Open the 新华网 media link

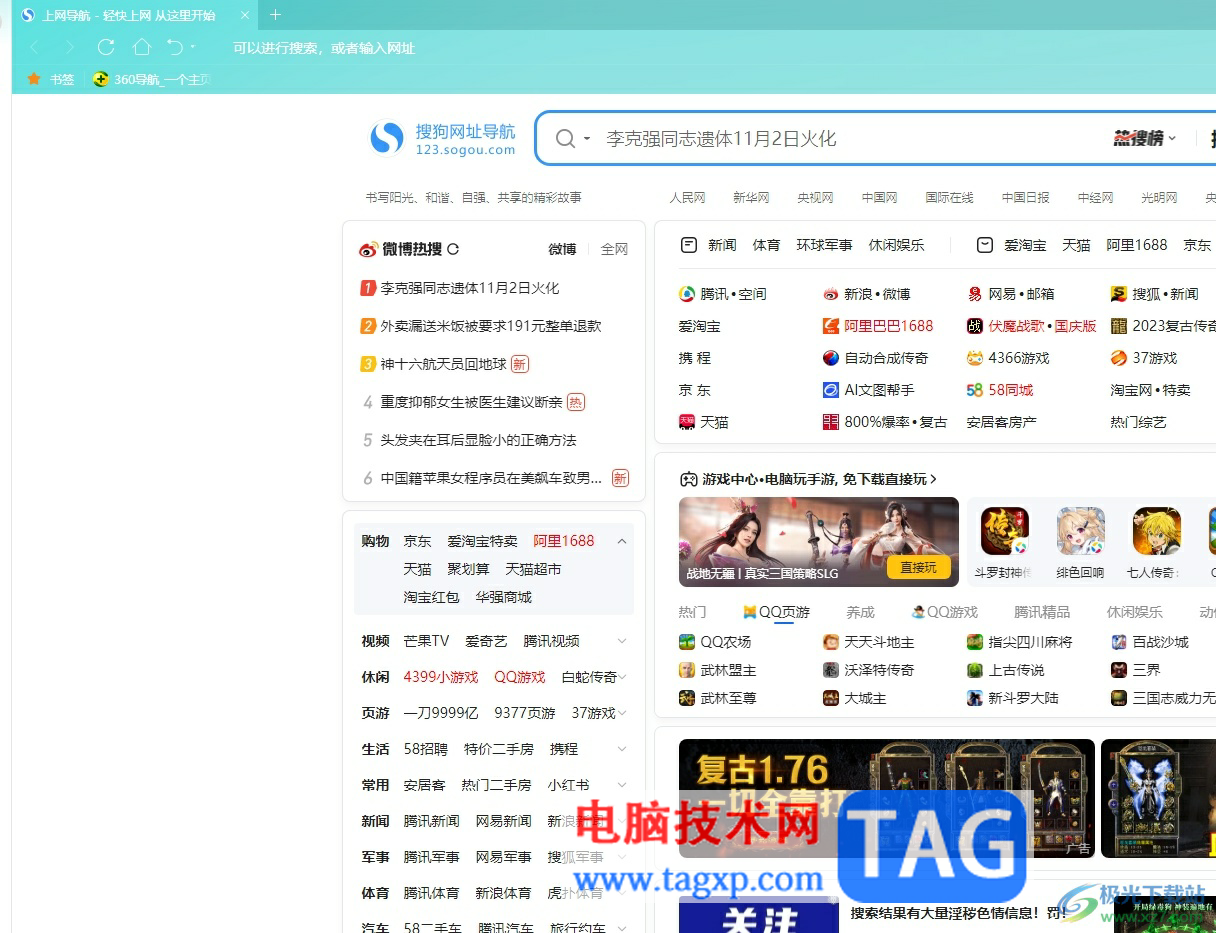(751, 198)
